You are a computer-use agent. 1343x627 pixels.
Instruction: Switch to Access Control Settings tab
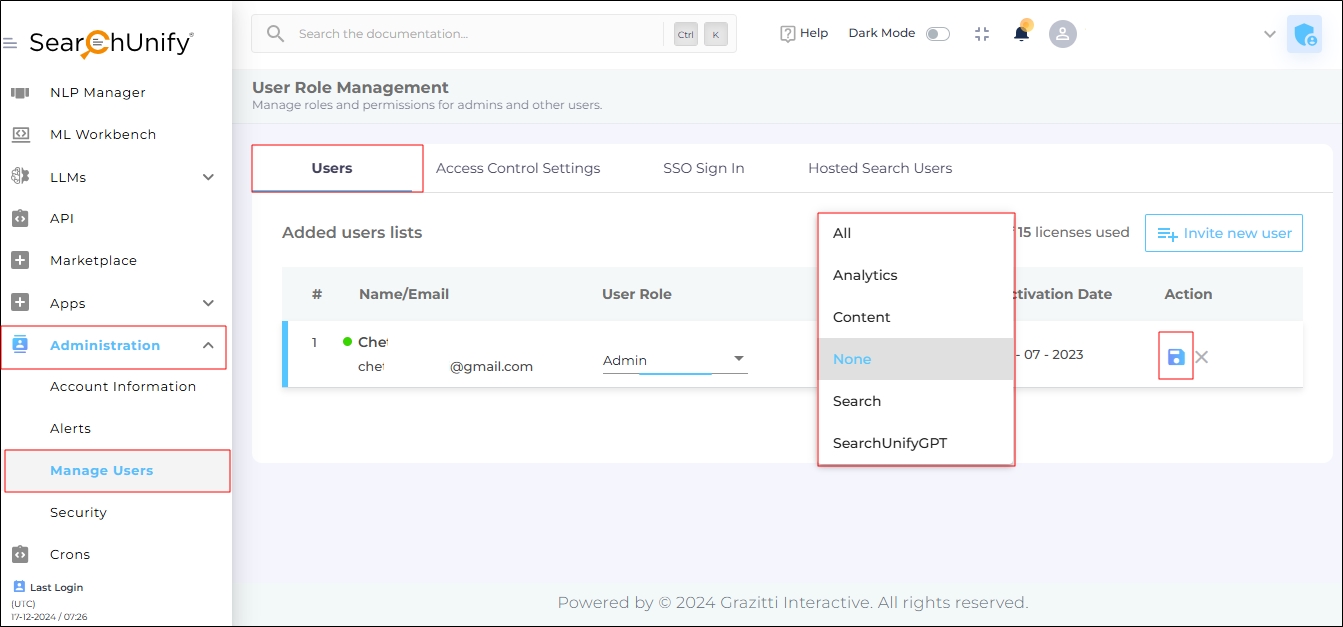(518, 168)
